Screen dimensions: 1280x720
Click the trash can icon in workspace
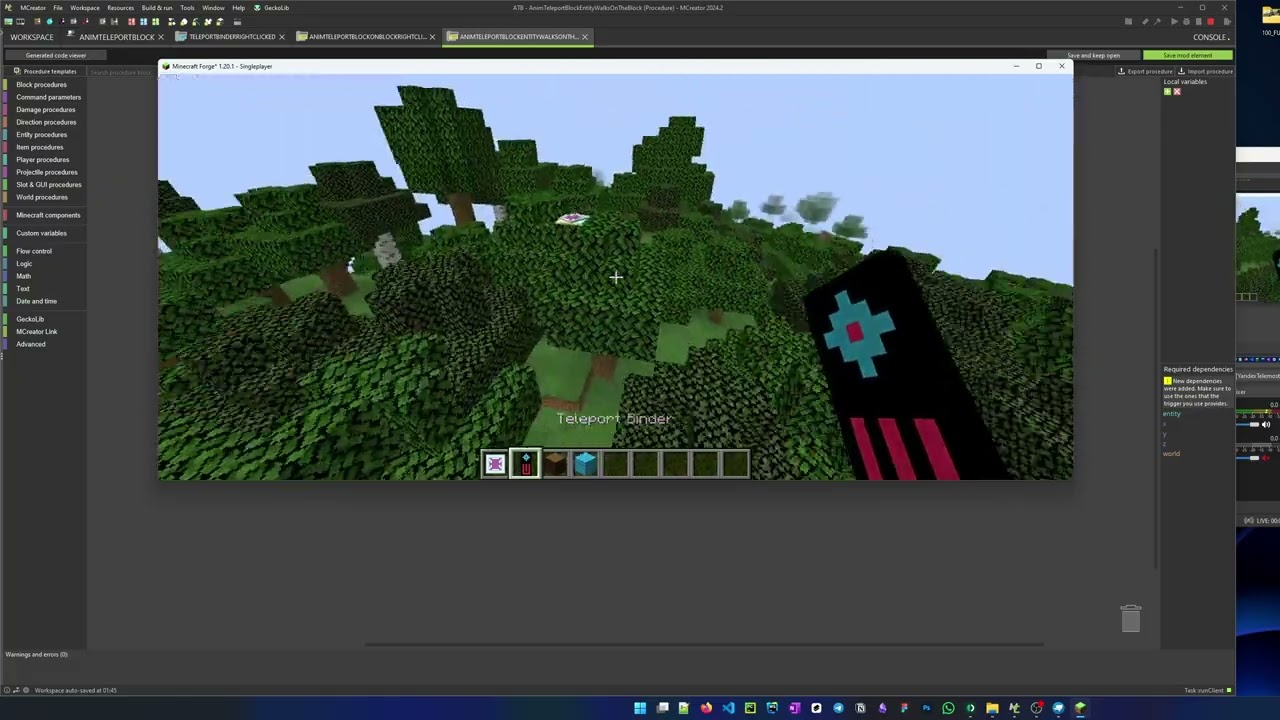(1131, 618)
